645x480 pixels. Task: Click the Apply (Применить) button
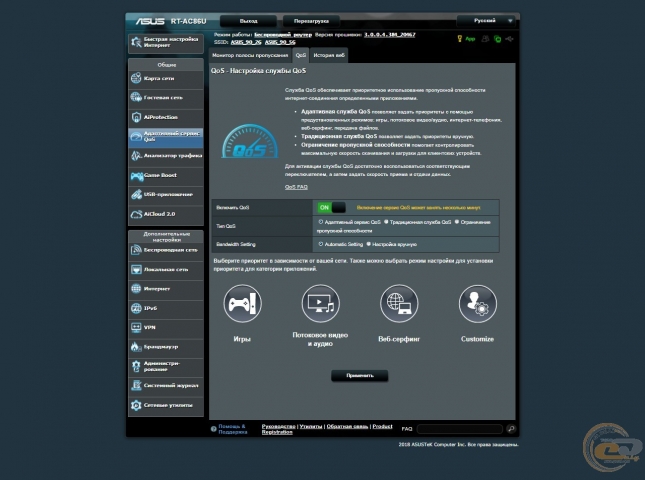[x=360, y=376]
